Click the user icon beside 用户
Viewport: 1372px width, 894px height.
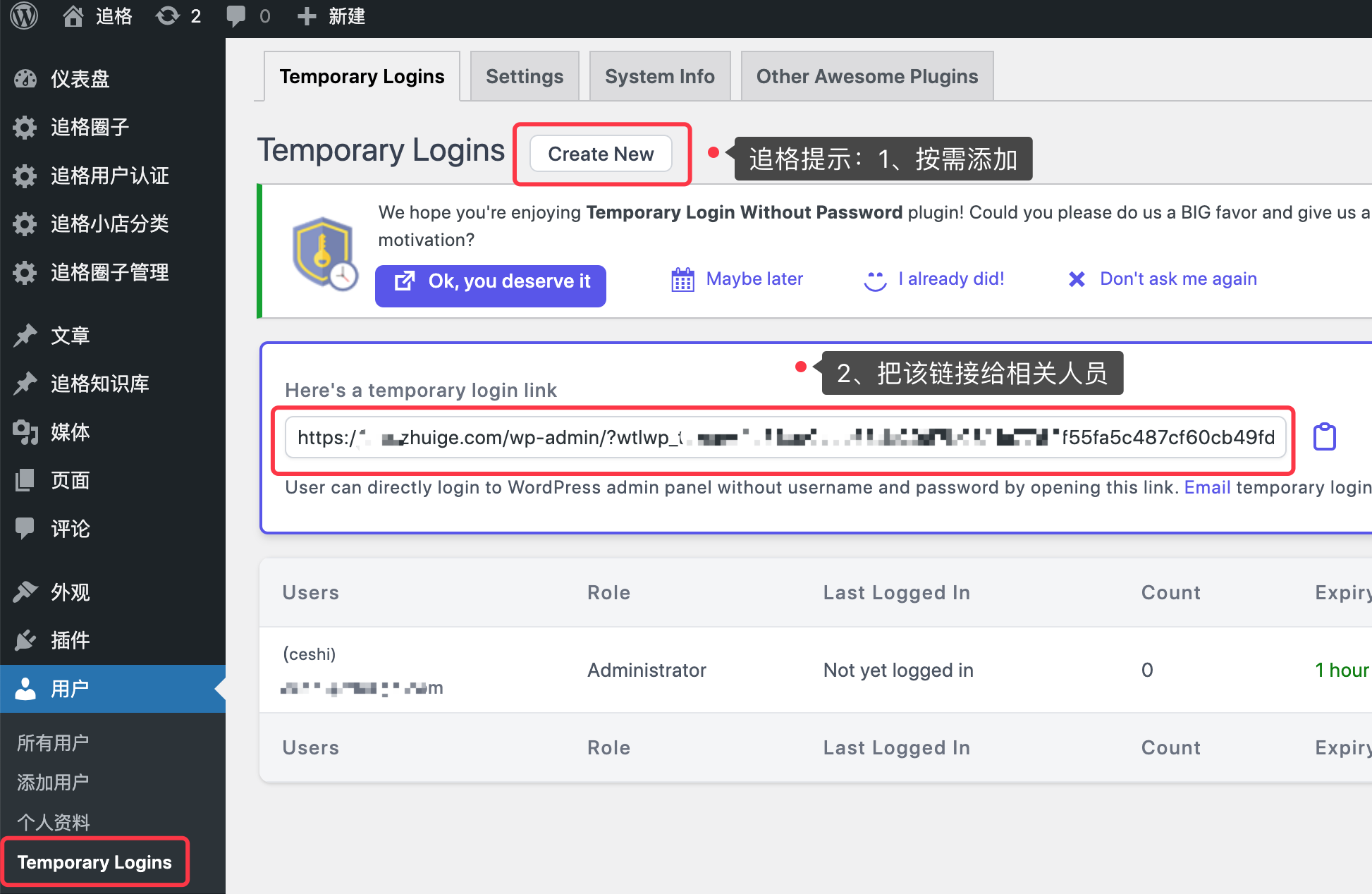point(25,689)
